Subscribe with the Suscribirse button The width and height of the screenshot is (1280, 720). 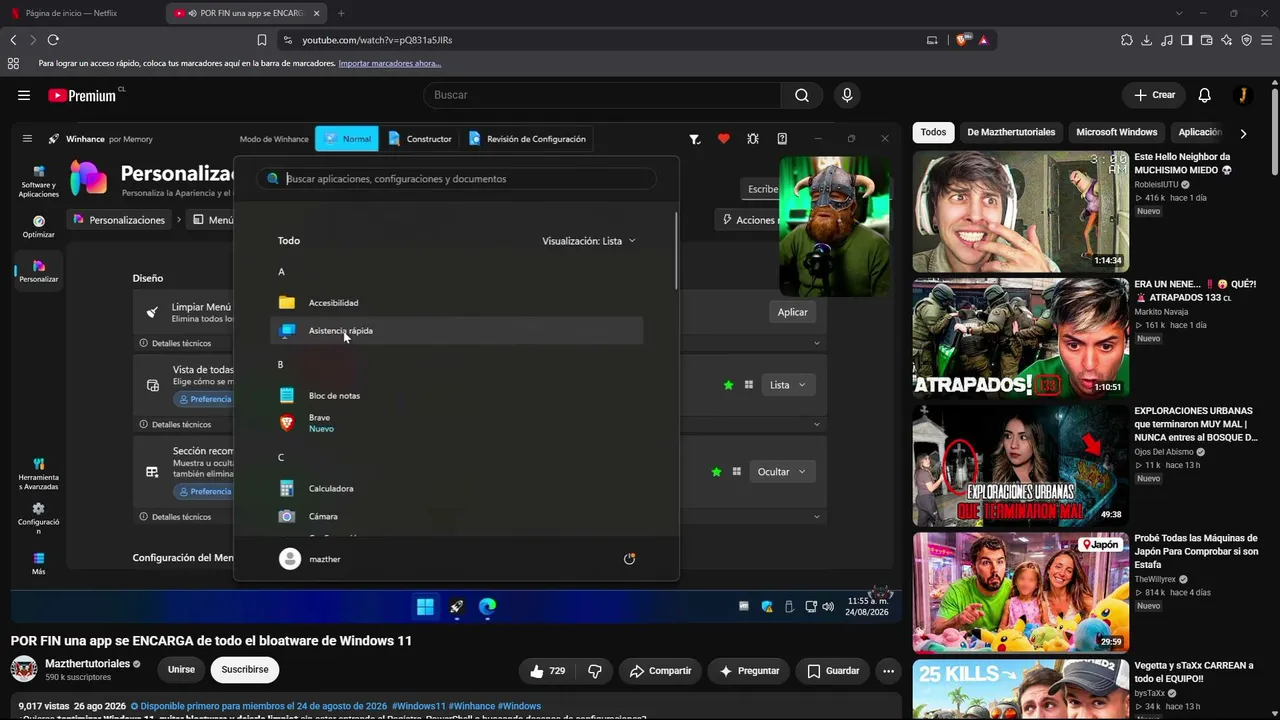pos(245,670)
